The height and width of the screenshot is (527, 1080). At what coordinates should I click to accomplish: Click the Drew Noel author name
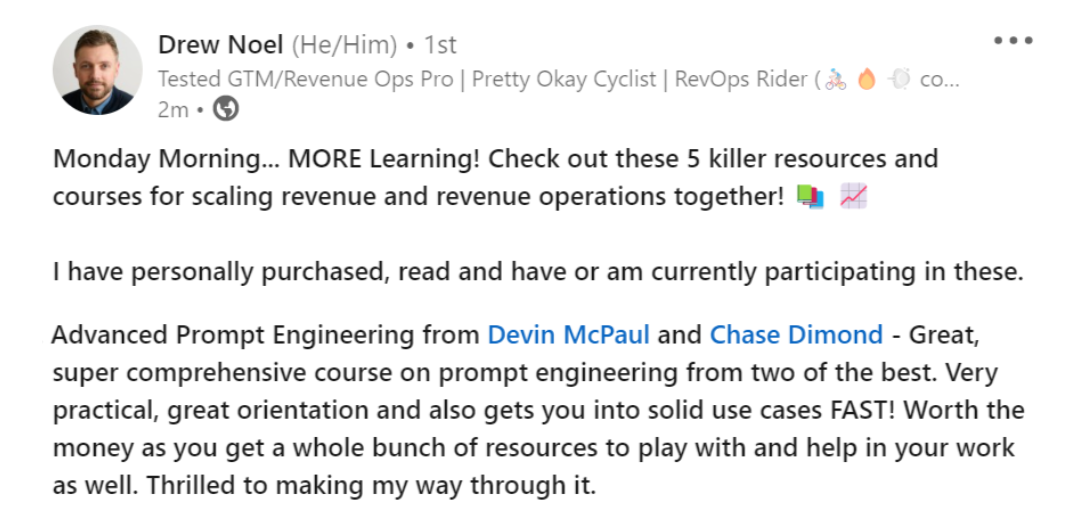click(221, 45)
